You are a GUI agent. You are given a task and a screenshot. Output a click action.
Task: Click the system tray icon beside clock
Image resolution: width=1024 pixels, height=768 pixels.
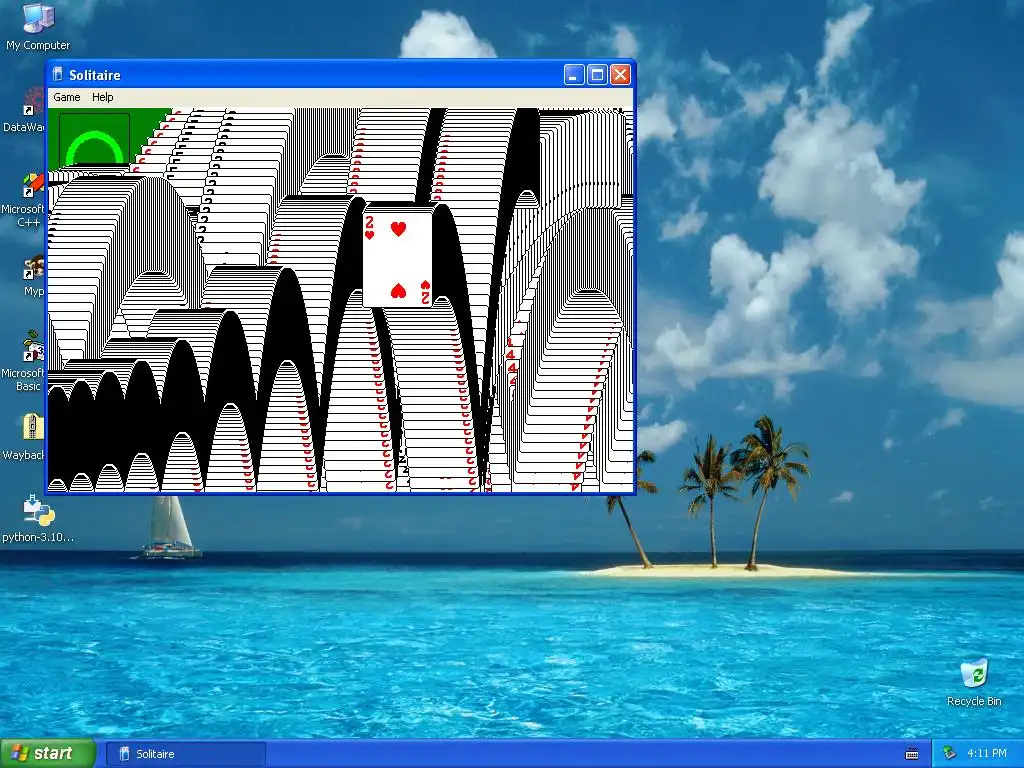click(950, 754)
